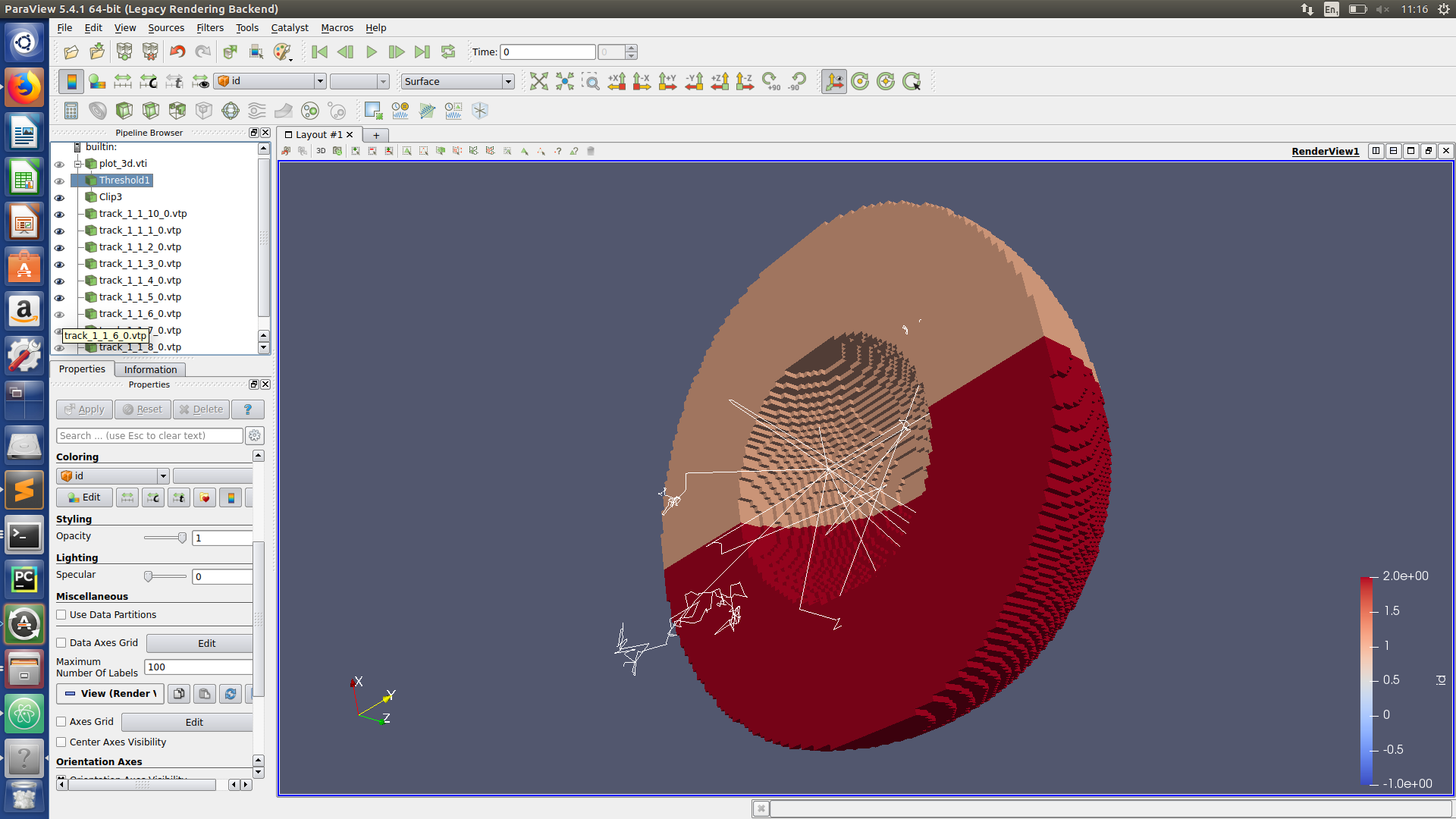Toggle visibility eye for Clip3
This screenshot has height=819, width=1456.
tap(59, 197)
